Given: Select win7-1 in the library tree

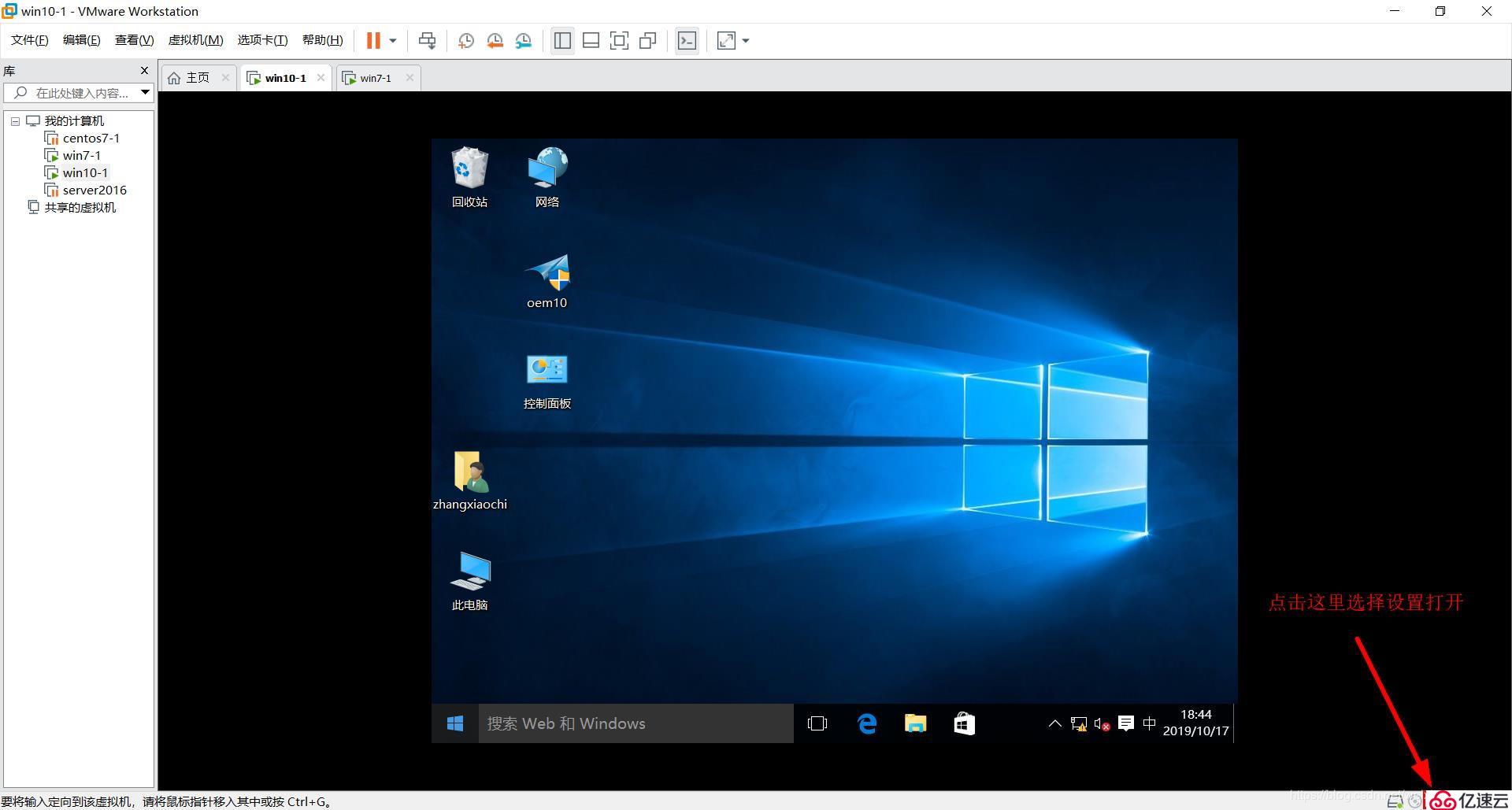Looking at the screenshot, I should pyautogui.click(x=82, y=155).
